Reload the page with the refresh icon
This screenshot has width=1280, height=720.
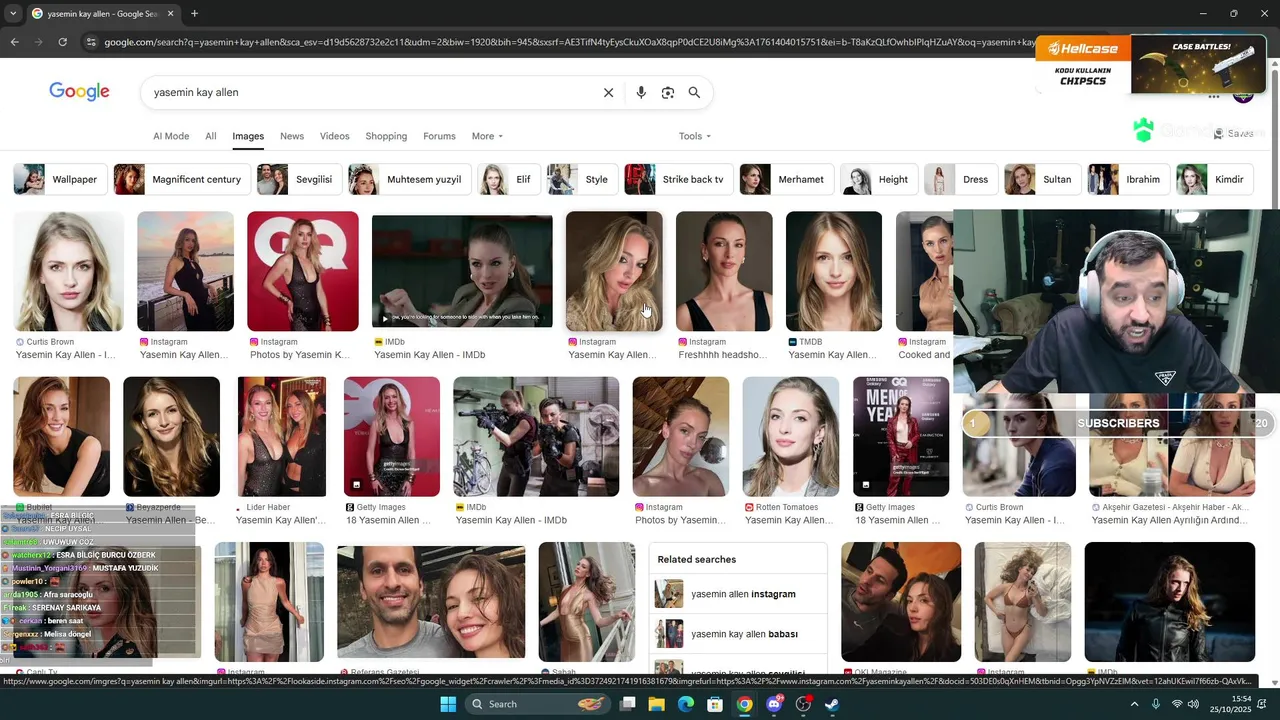[x=62, y=42]
